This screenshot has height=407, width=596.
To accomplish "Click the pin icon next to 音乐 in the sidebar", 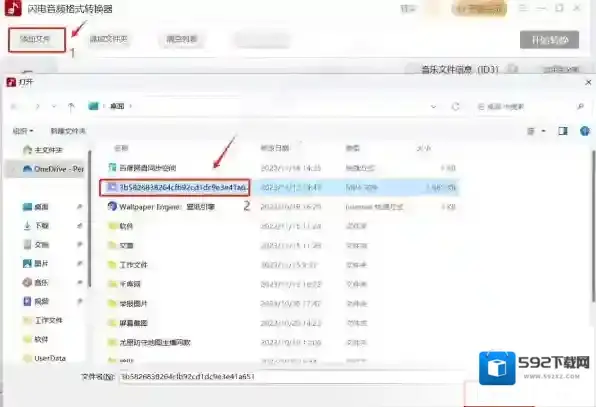I will 79,282.
